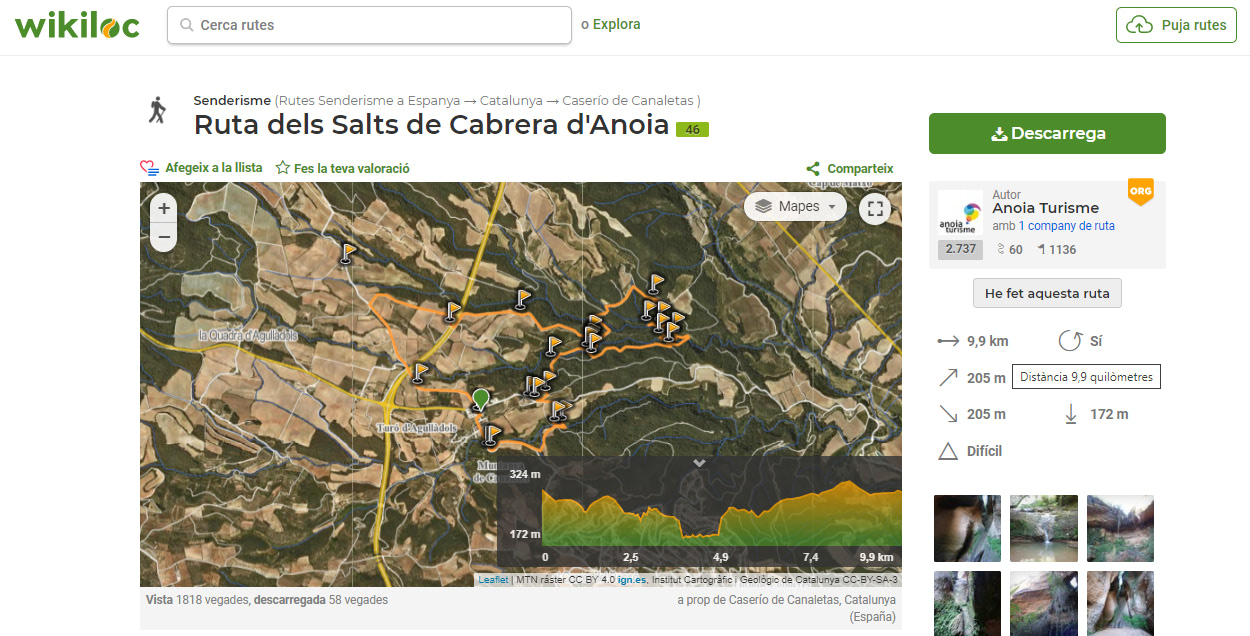
Task: Collapse the elevation profile chevron
Action: [x=699, y=464]
